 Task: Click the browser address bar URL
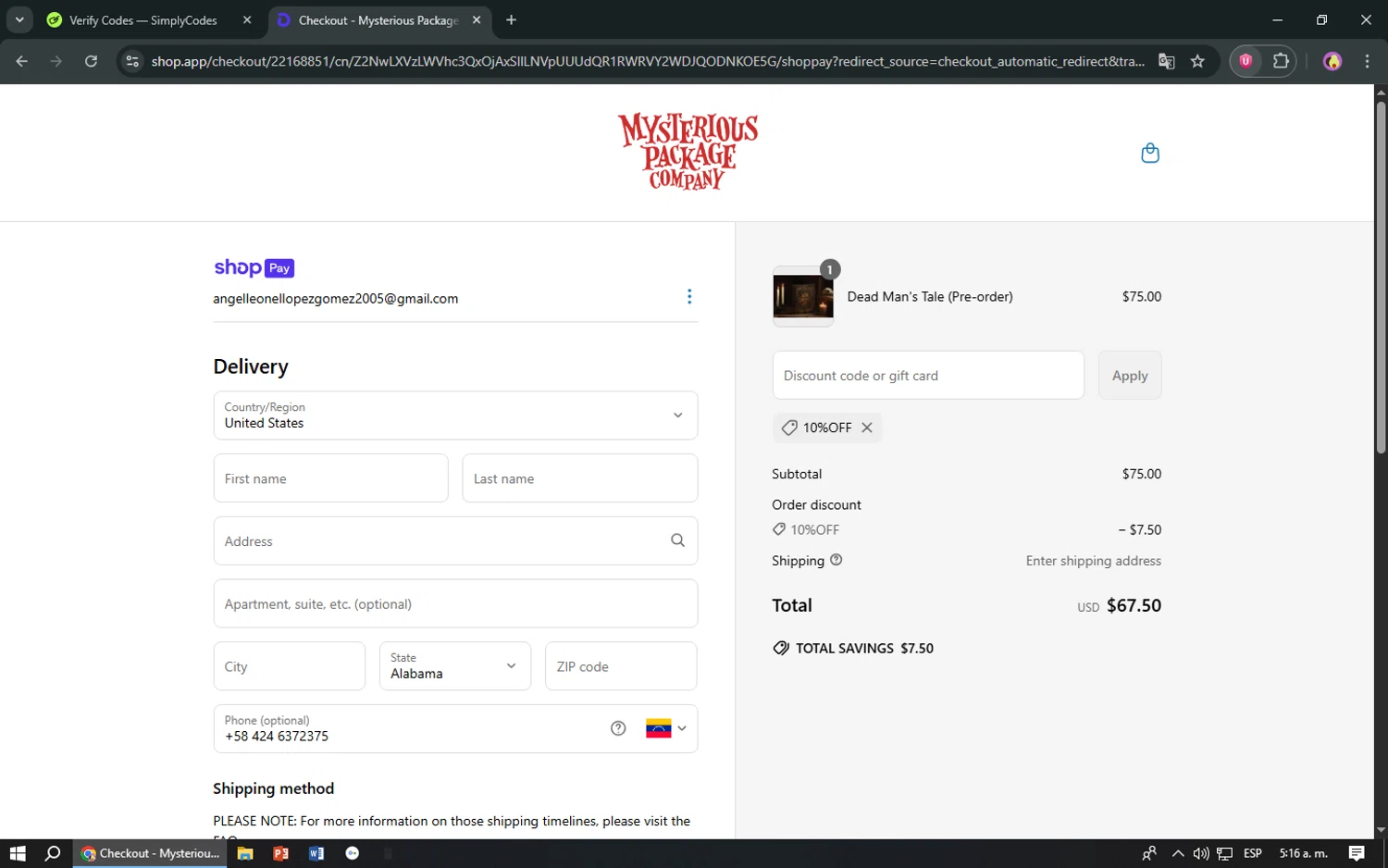[x=648, y=61]
